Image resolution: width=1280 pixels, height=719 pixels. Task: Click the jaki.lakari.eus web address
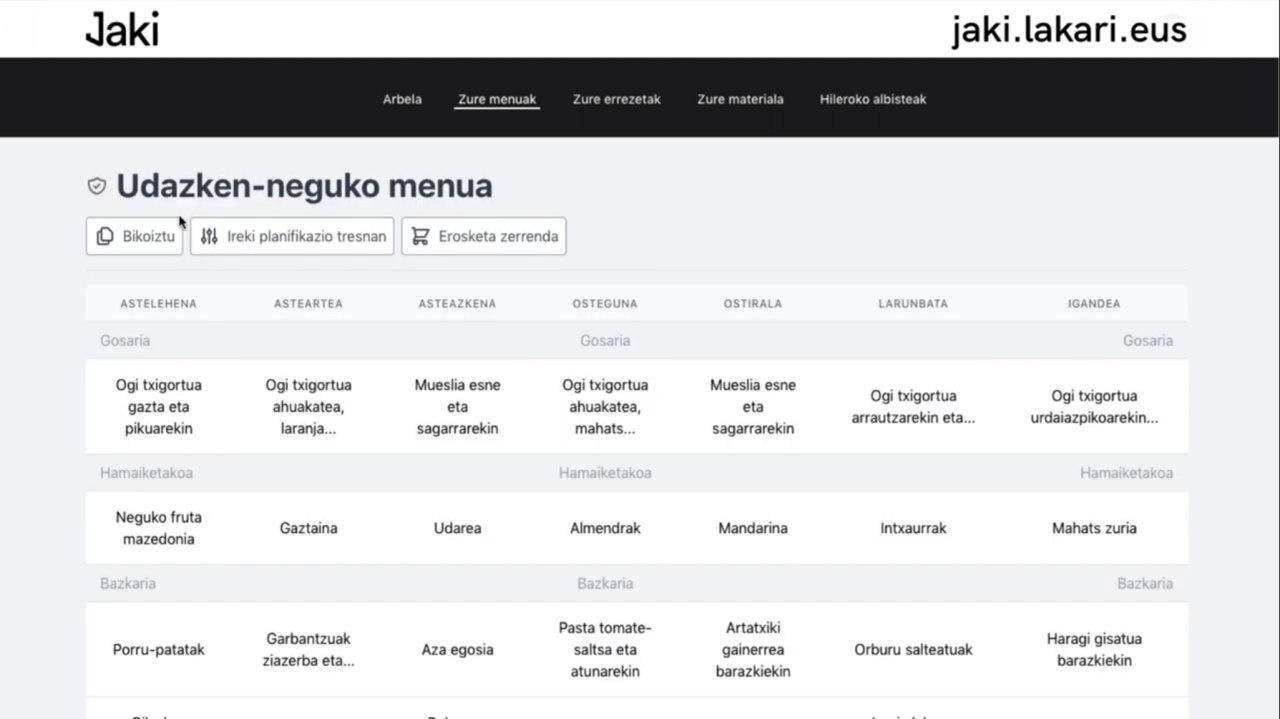[1068, 30]
